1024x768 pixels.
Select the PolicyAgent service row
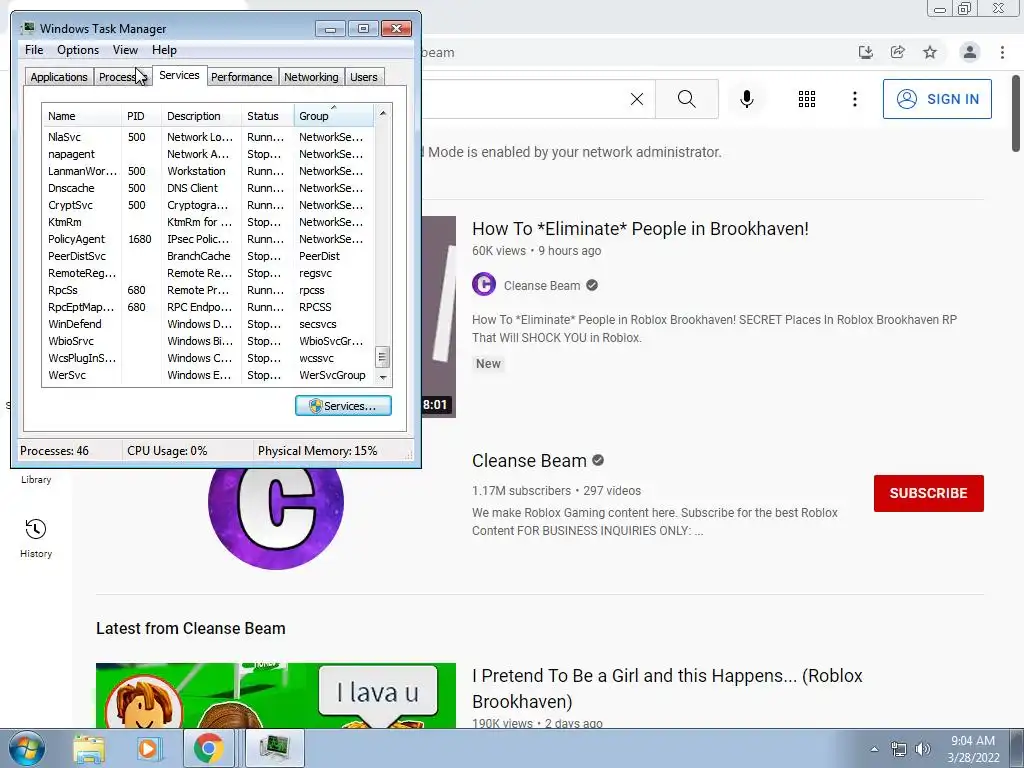click(208, 239)
